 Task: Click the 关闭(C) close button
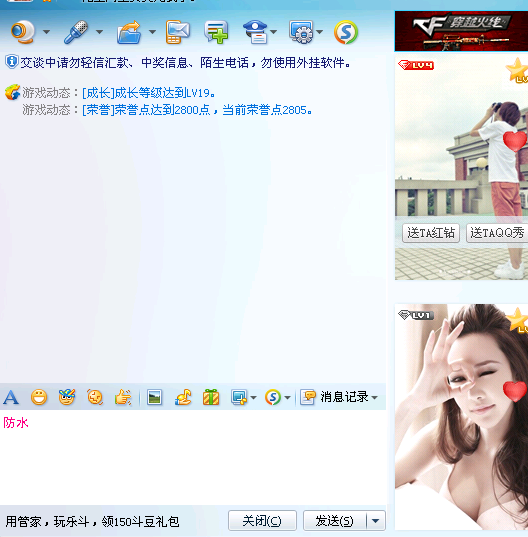point(262,521)
